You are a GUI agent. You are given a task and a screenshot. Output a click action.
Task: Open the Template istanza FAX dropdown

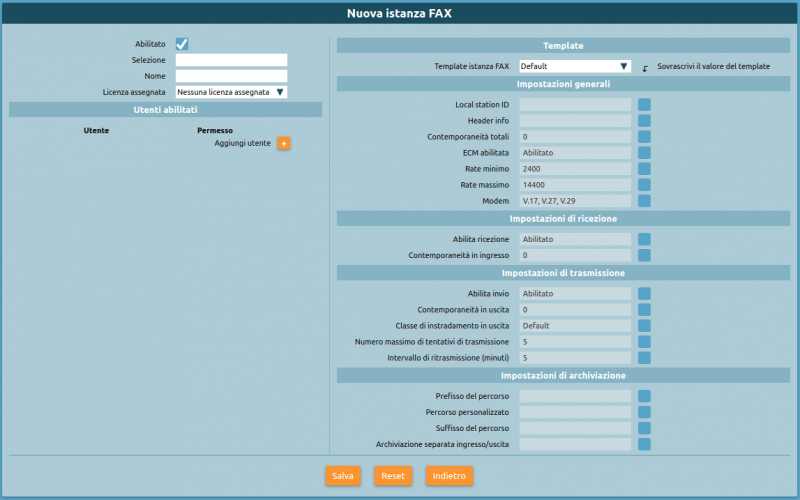pos(575,66)
